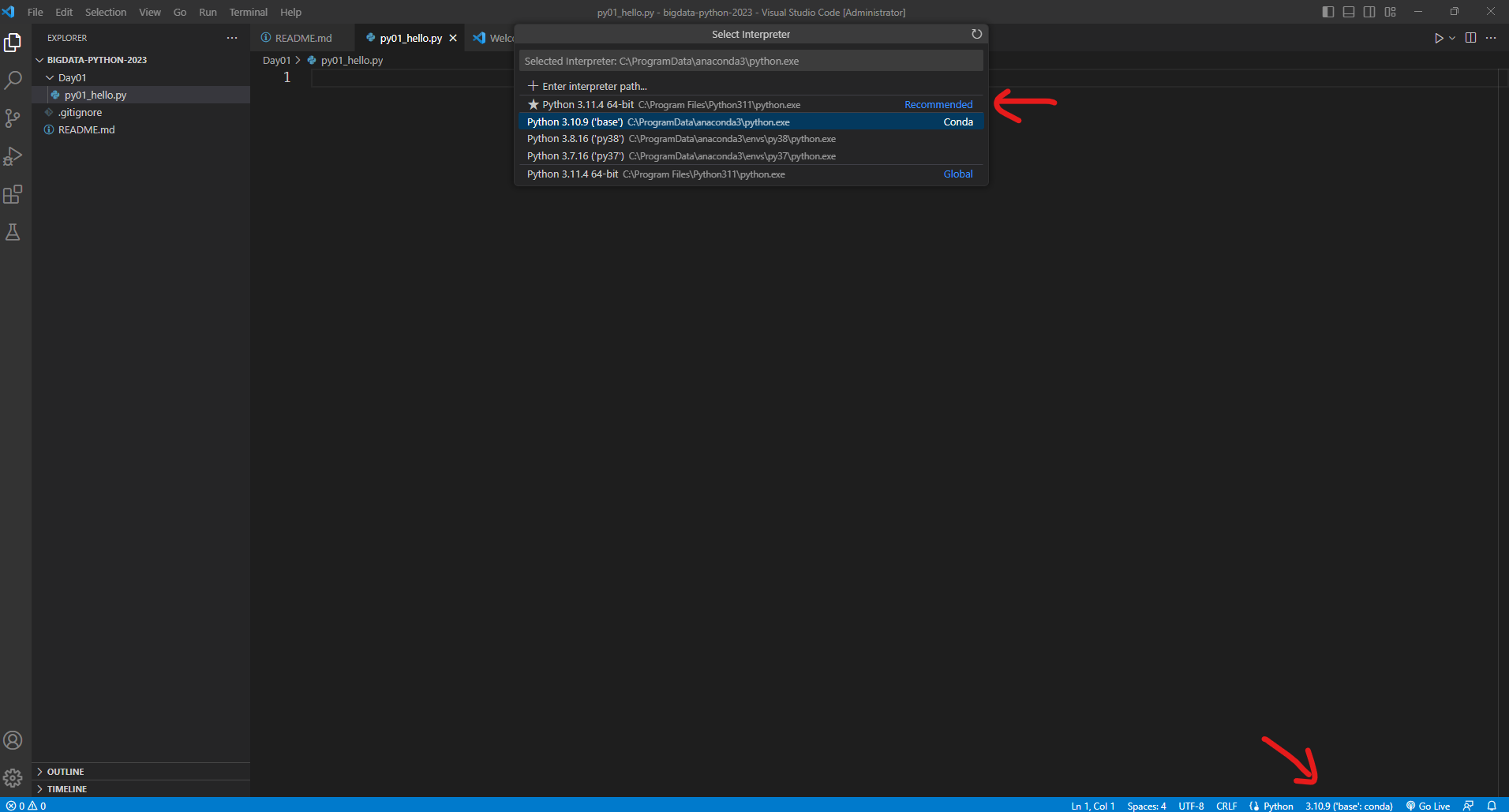
Task: Open the Accounts menu icon
Action: pos(13,740)
